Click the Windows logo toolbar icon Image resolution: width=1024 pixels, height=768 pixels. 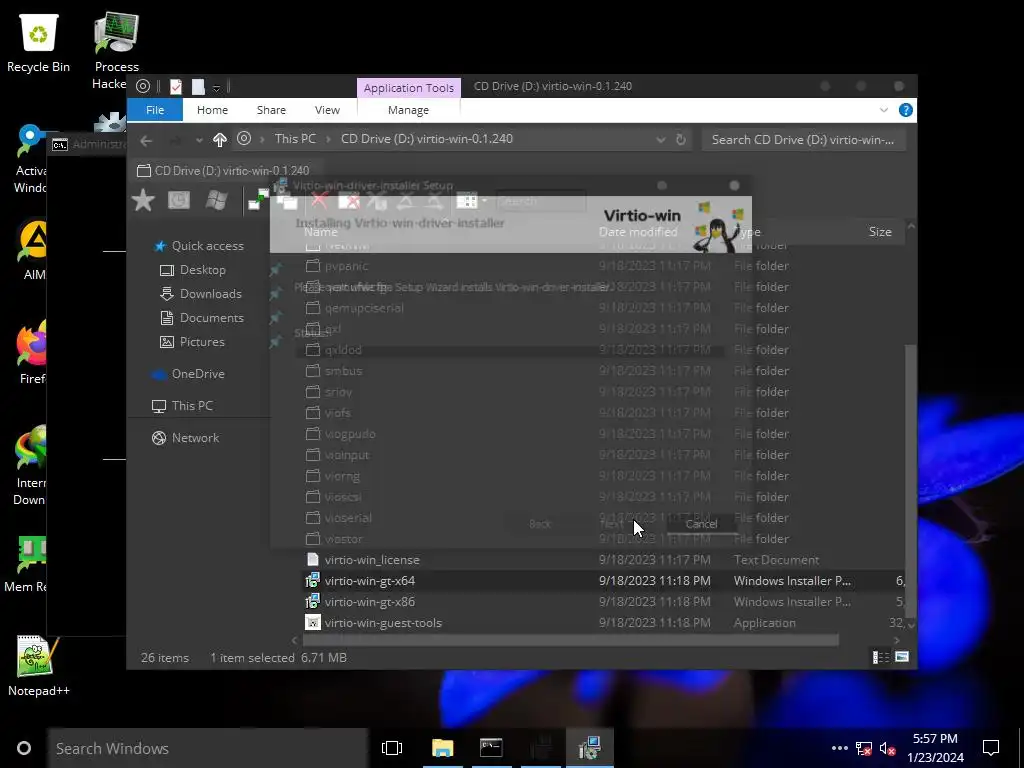tap(216, 200)
